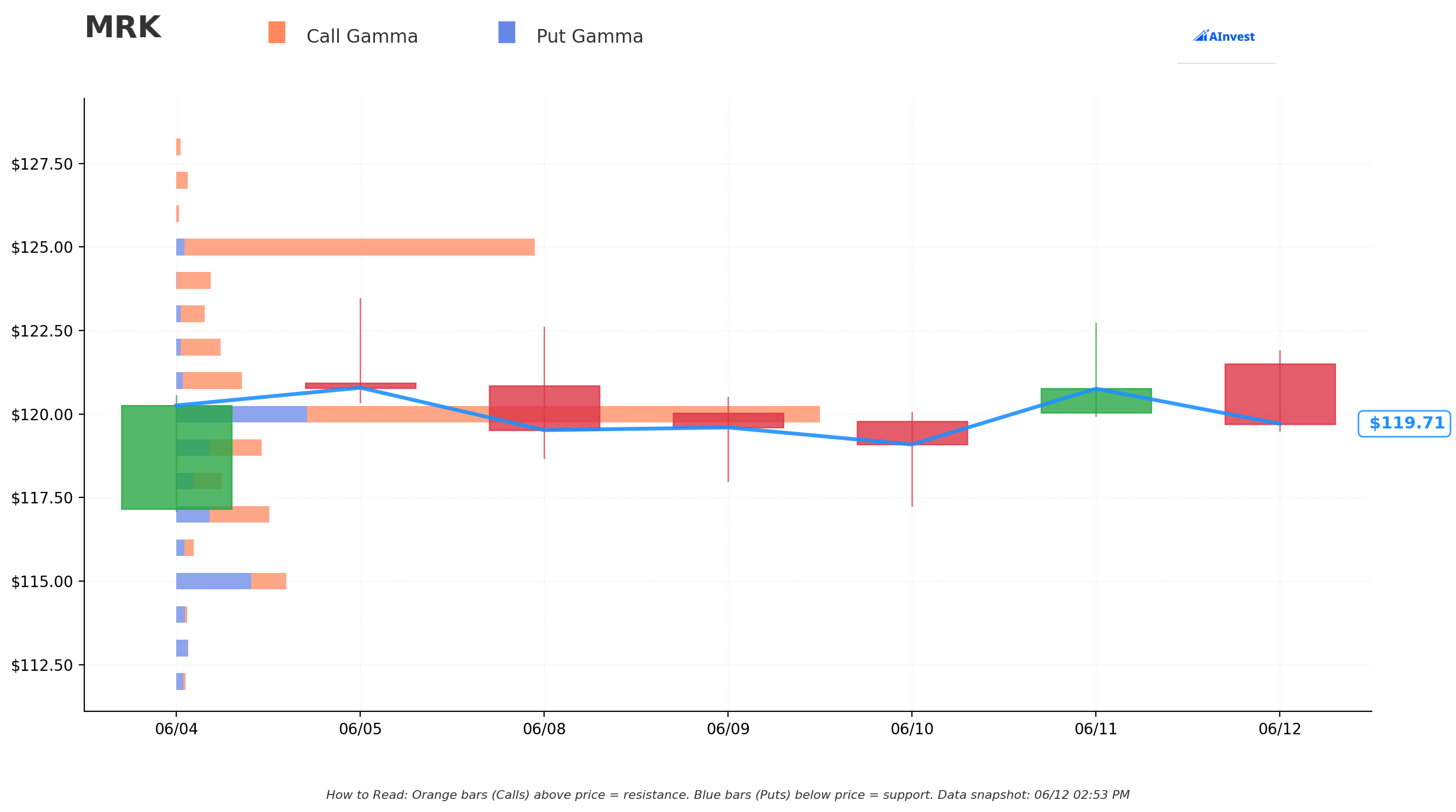
Task: Select the $122.50 y-axis label
Action: pyautogui.click(x=42, y=331)
